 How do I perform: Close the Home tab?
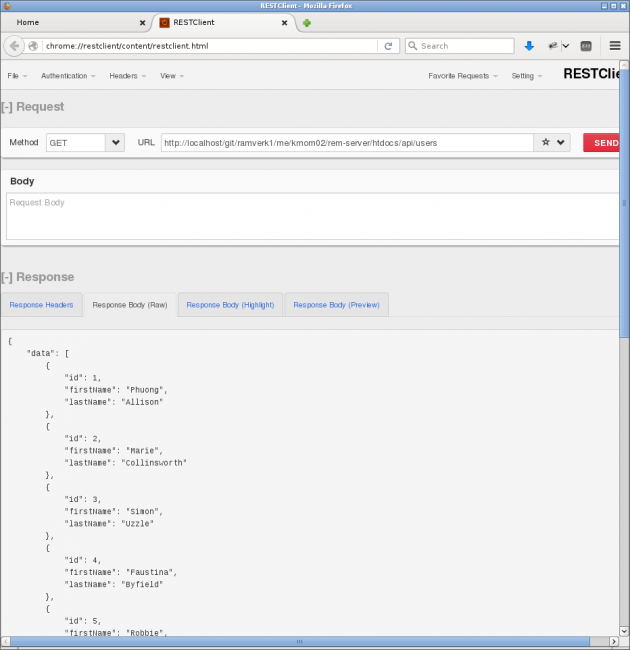coord(143,23)
